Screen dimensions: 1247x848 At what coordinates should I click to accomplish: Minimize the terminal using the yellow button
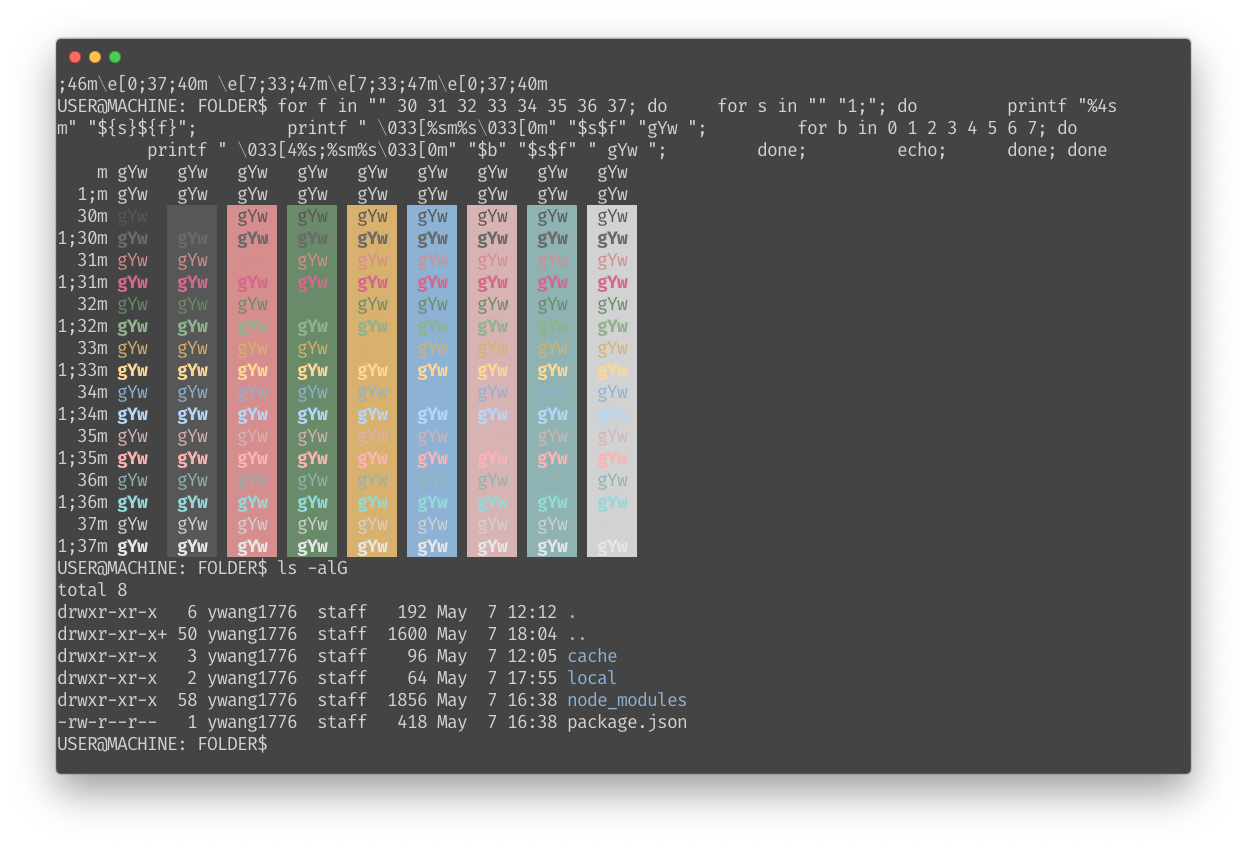point(95,57)
